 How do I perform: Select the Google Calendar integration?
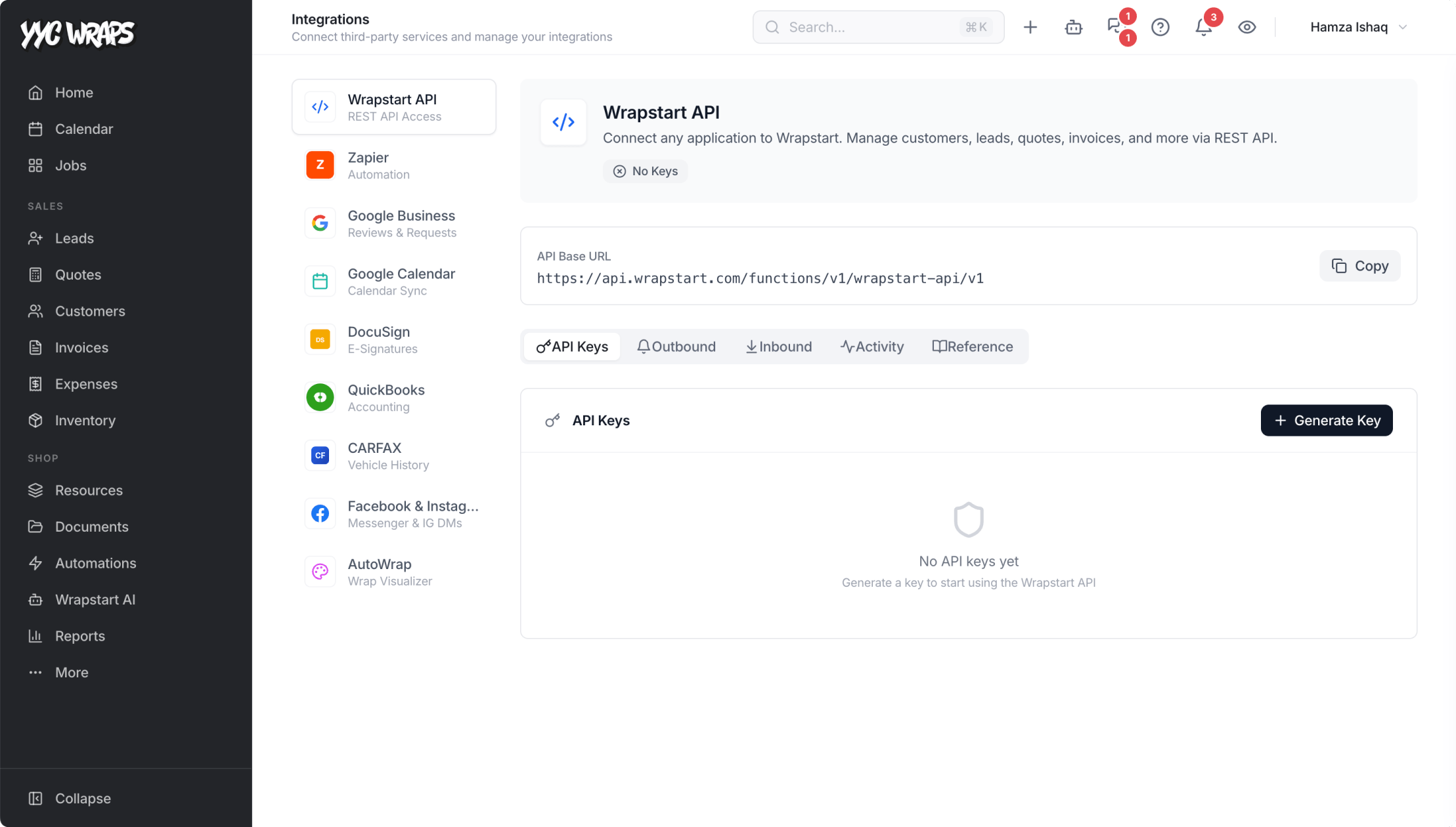click(x=394, y=282)
